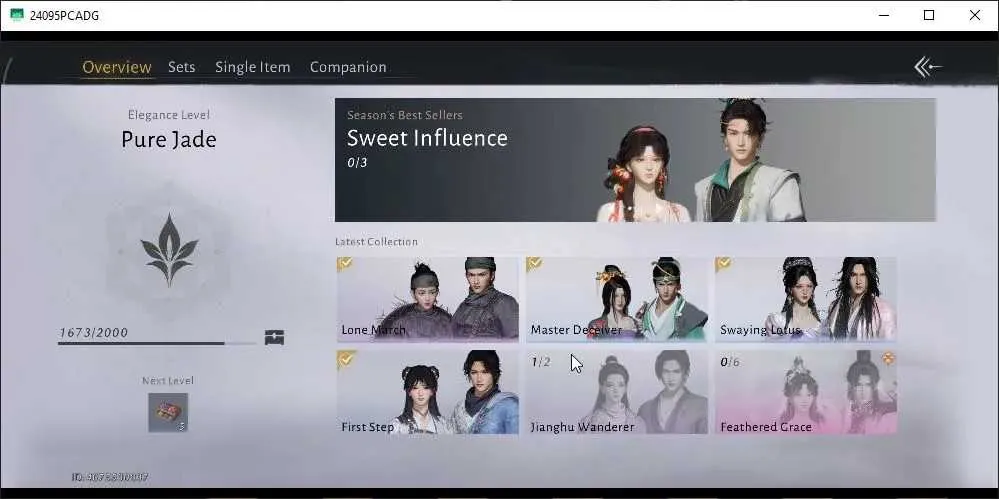Viewport: 999px width, 499px height.
Task: Open the Sets tab
Action: (182, 67)
